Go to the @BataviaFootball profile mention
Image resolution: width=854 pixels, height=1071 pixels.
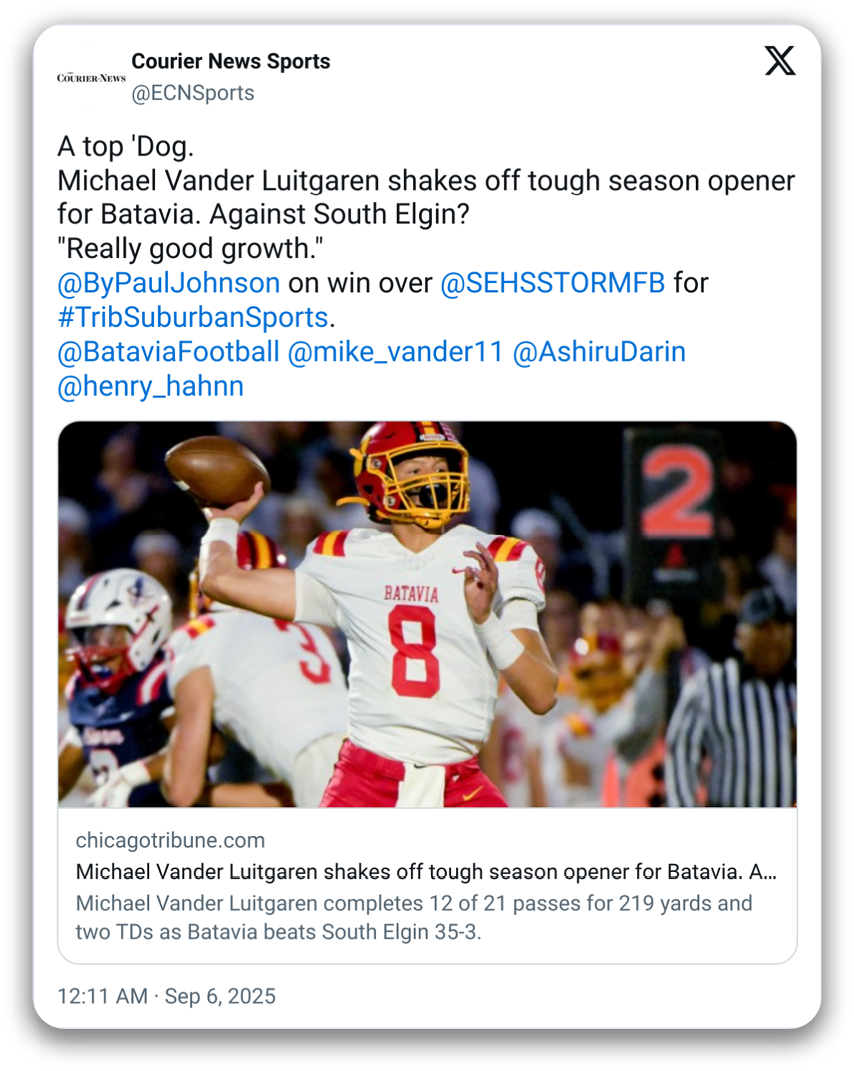click(168, 352)
